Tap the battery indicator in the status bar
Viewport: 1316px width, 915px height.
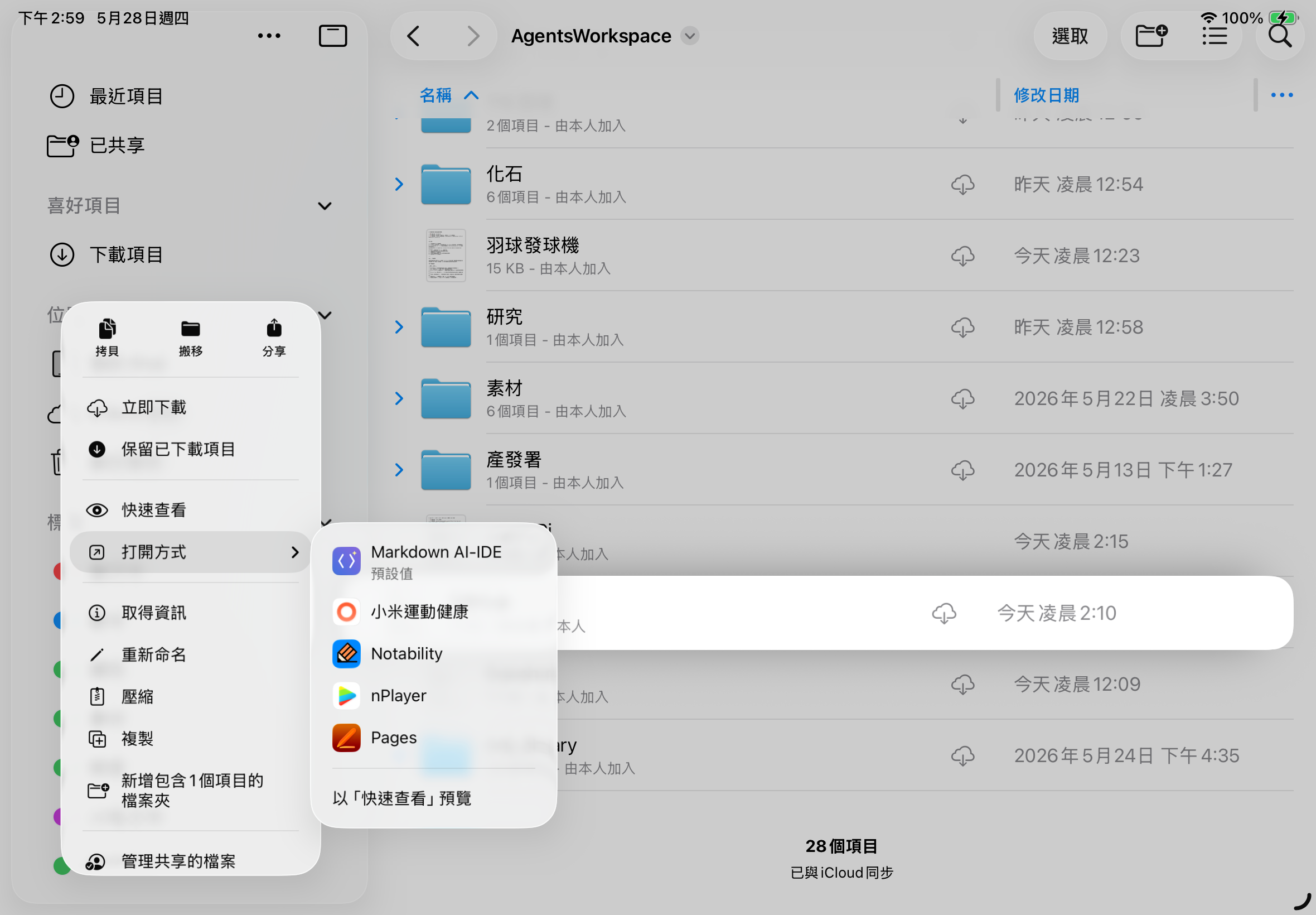pos(1283,18)
